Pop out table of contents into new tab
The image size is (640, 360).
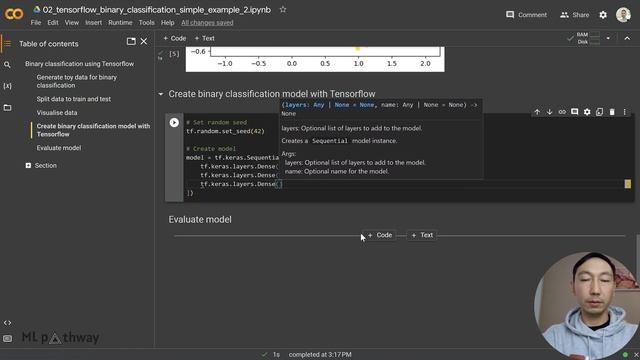tap(131, 41)
